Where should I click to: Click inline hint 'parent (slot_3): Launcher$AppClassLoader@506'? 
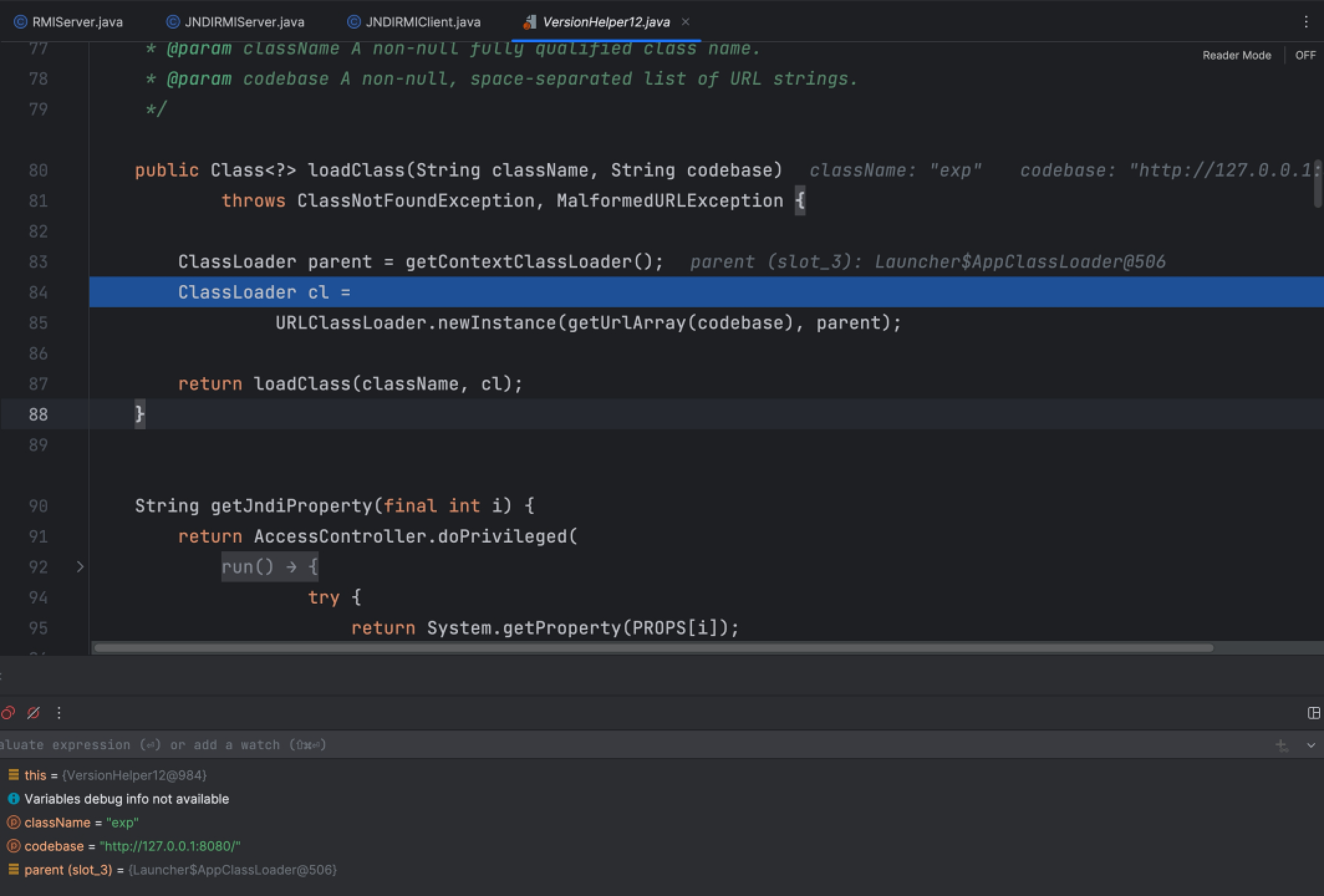tap(928, 262)
